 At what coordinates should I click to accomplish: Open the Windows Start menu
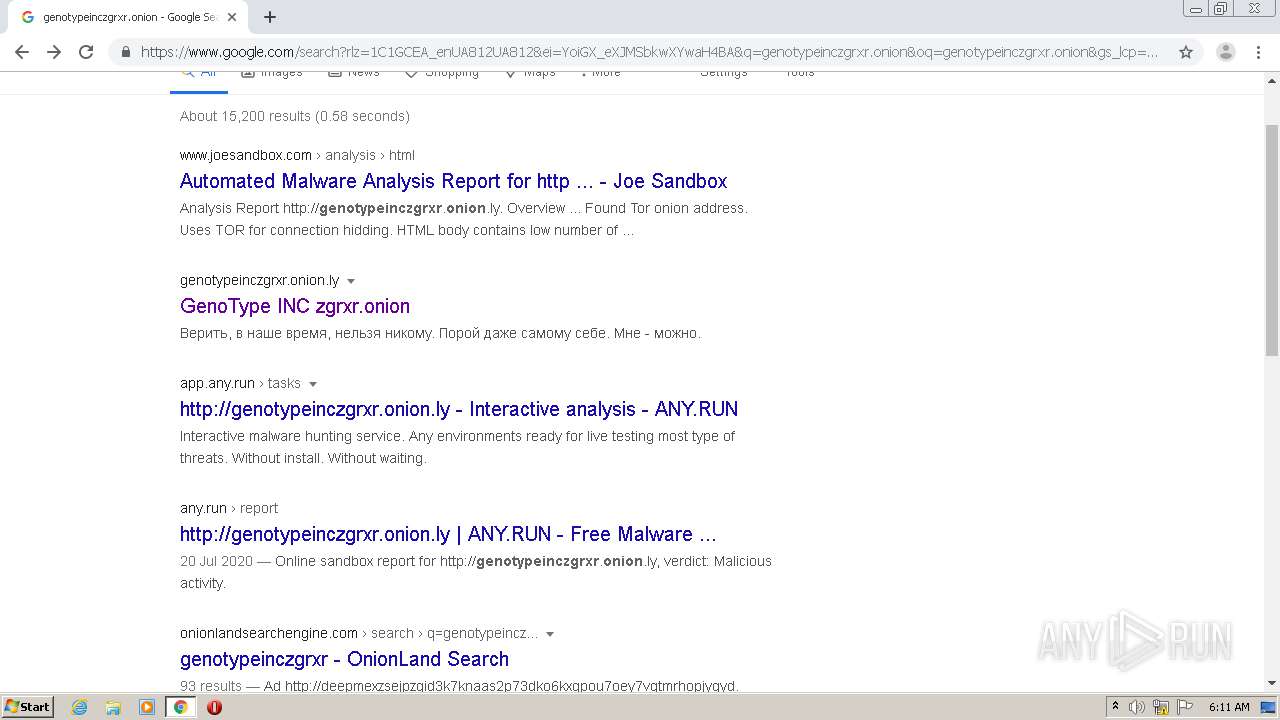(x=28, y=706)
